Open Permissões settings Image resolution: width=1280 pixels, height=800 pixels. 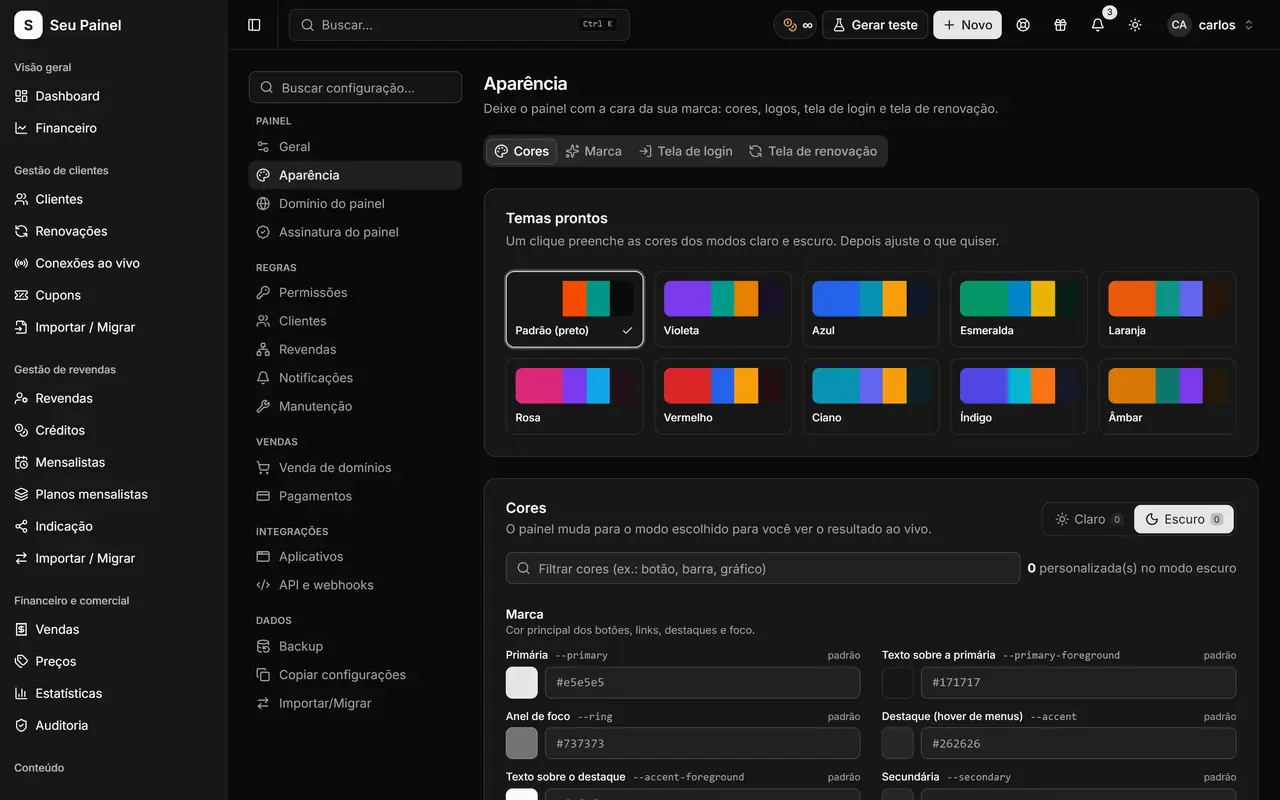pos(355,293)
